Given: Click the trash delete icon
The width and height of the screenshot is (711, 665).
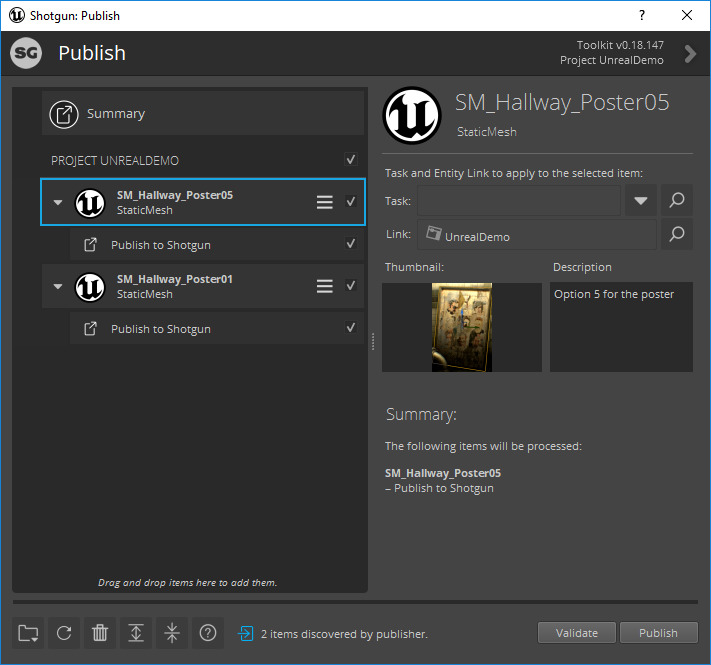Looking at the screenshot, I should pos(100,633).
